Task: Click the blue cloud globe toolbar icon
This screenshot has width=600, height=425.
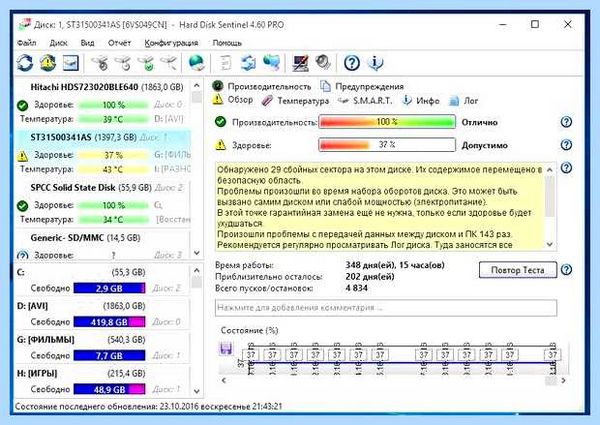Action: [271, 63]
